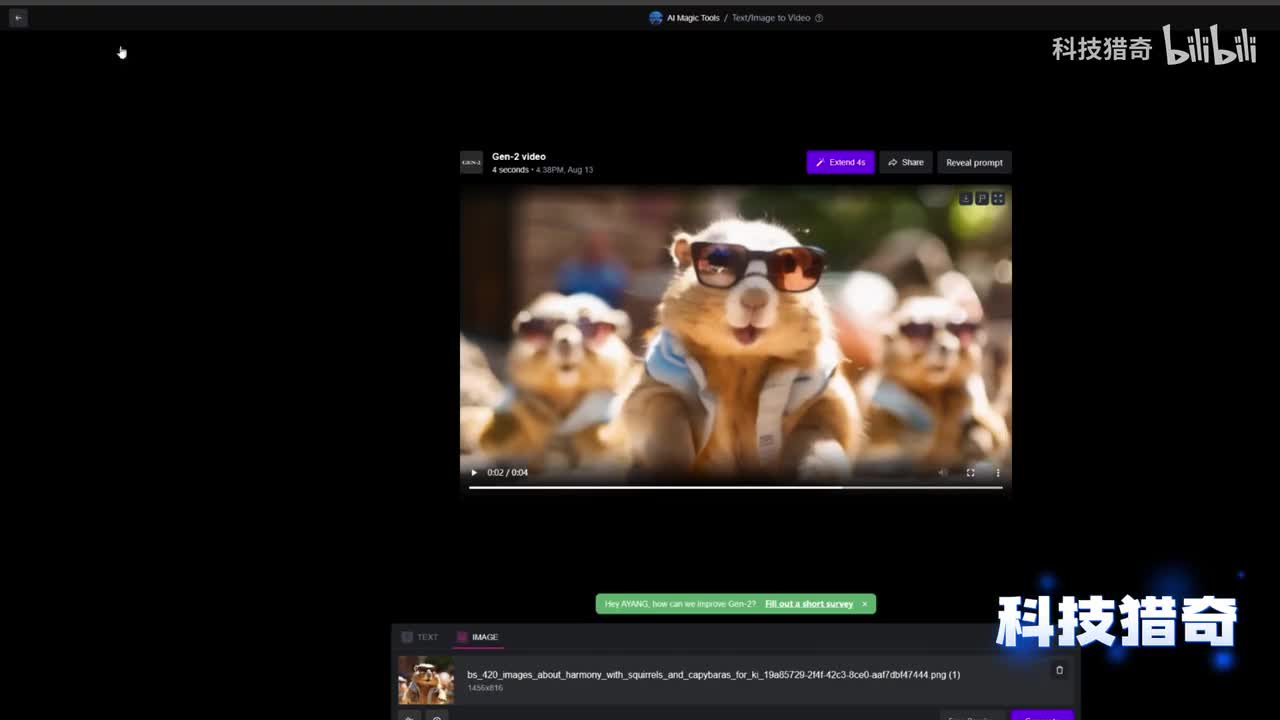The width and height of the screenshot is (1280, 720).
Task: Download the video using overlay download icon
Action: pos(965,198)
